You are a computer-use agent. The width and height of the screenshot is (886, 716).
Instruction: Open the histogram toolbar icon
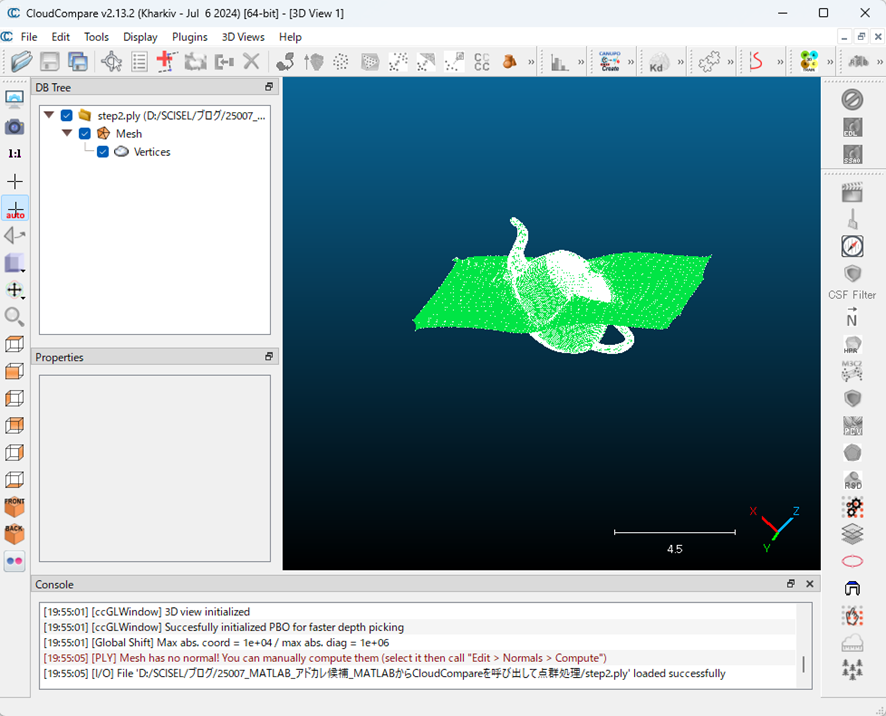click(x=559, y=62)
